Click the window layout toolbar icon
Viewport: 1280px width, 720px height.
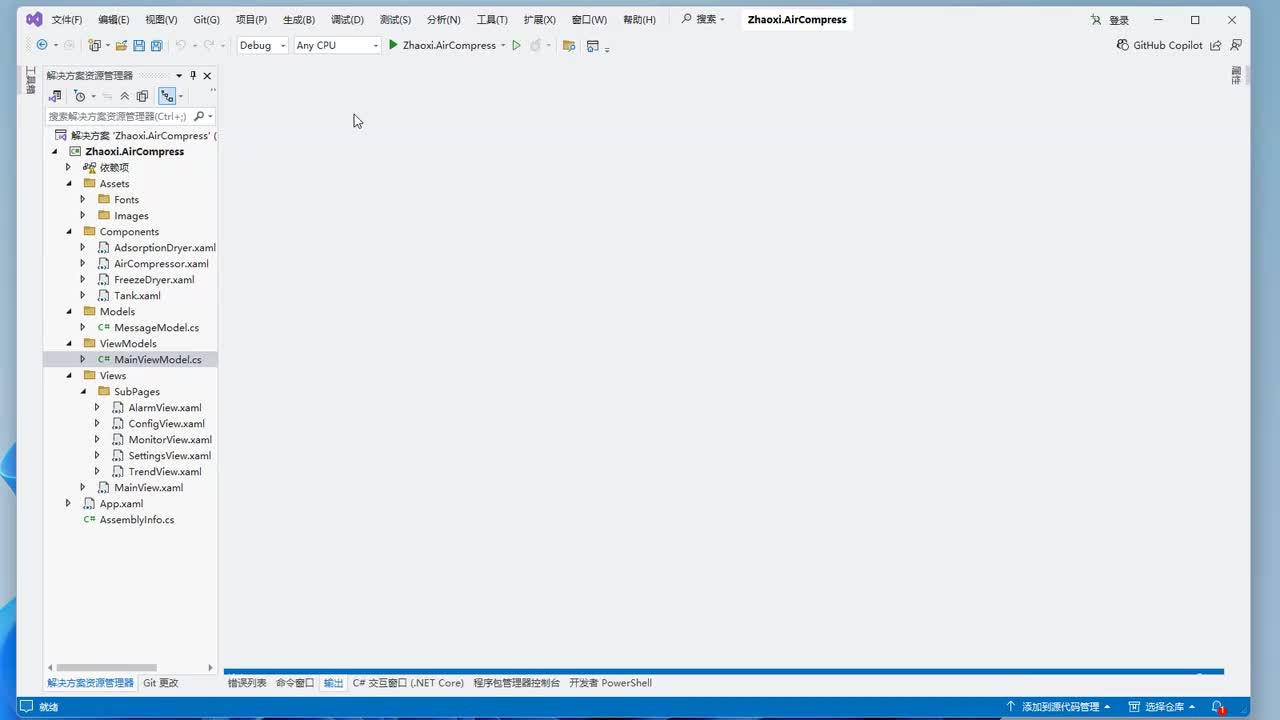pyautogui.click(x=593, y=45)
